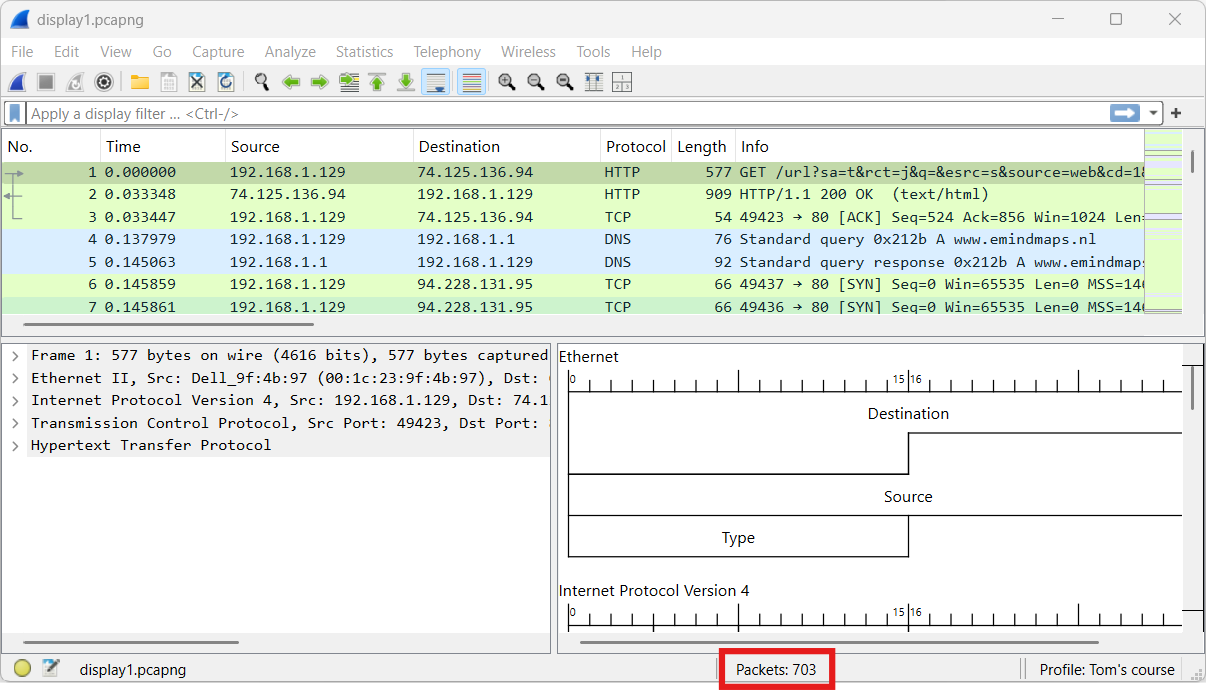
Task: Click the packet list minimap overview
Action: (1163, 222)
